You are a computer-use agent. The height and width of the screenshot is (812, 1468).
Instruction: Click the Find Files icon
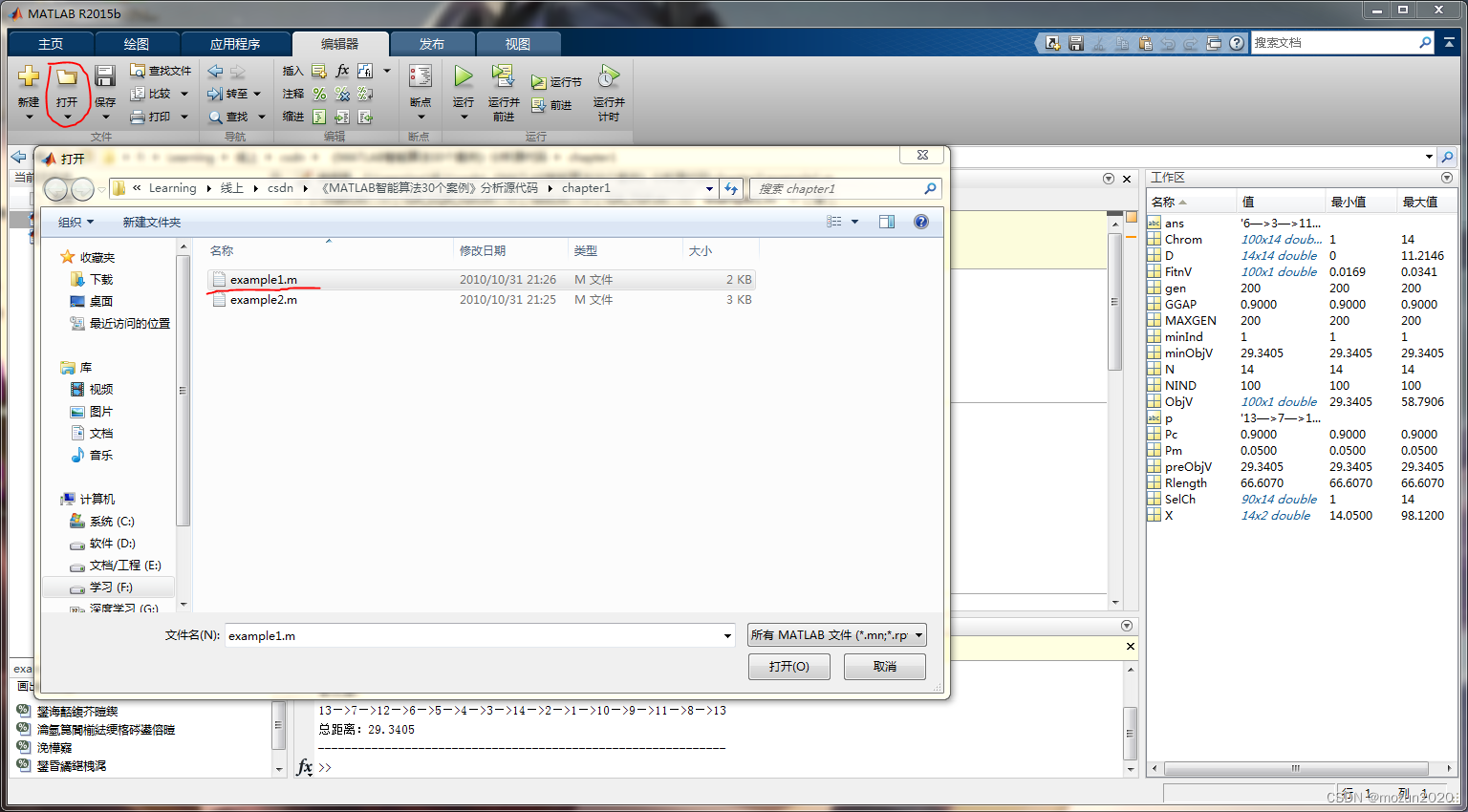pyautogui.click(x=138, y=71)
